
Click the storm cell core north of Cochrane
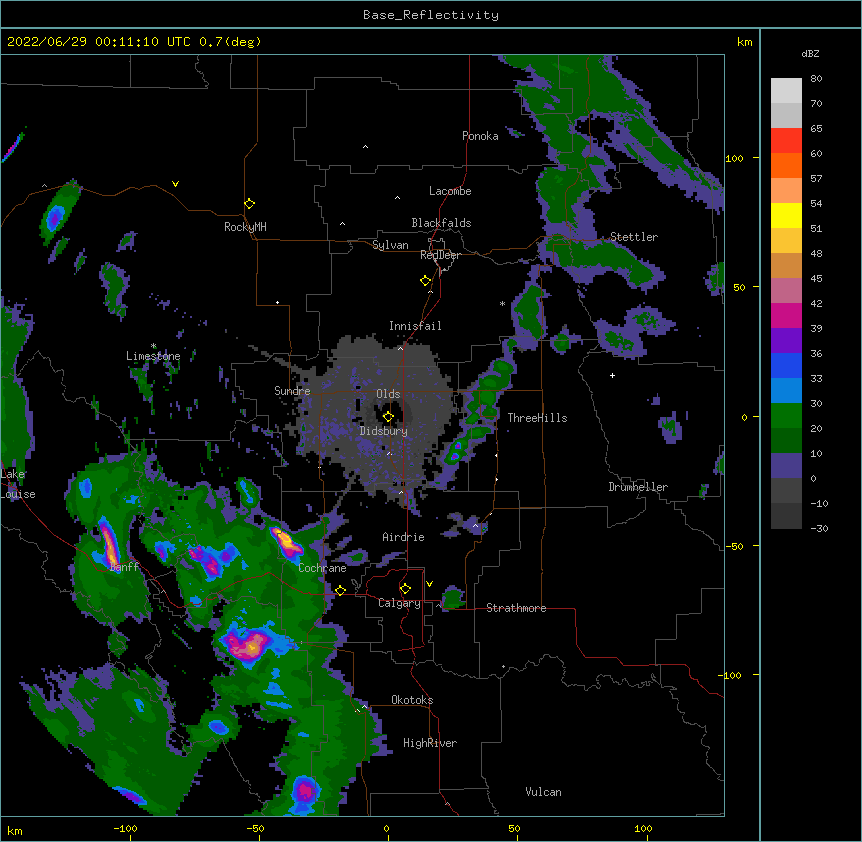pyautogui.click(x=286, y=540)
